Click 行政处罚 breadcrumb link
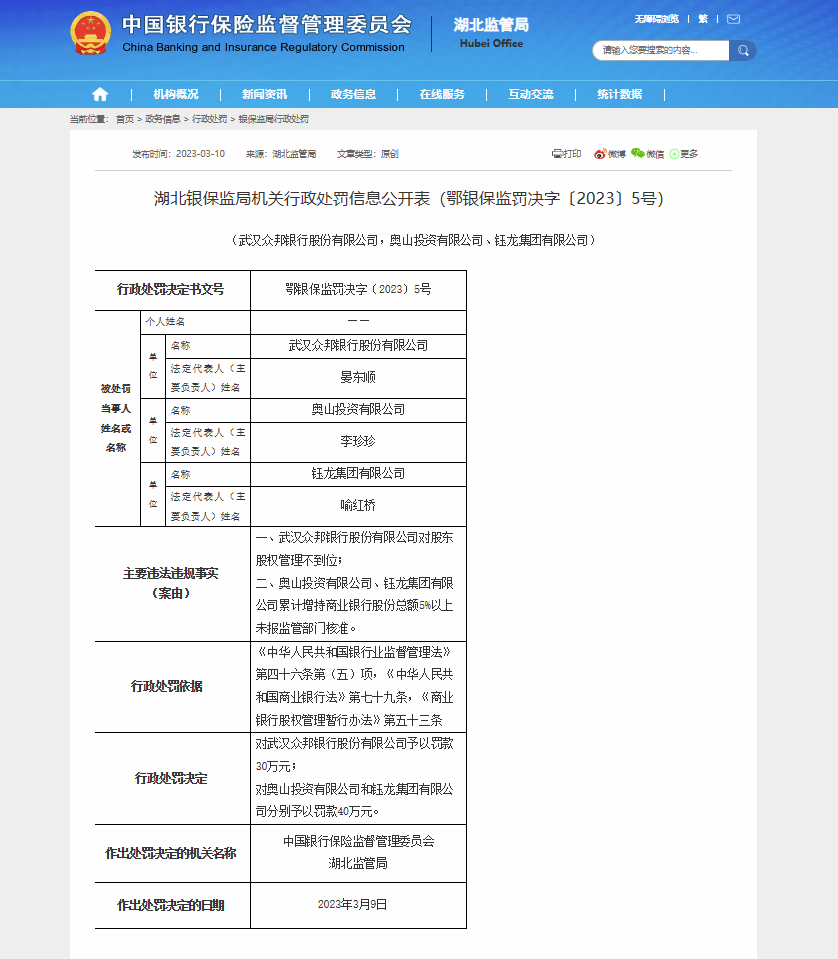The height and width of the screenshot is (959, 838). click(x=209, y=119)
